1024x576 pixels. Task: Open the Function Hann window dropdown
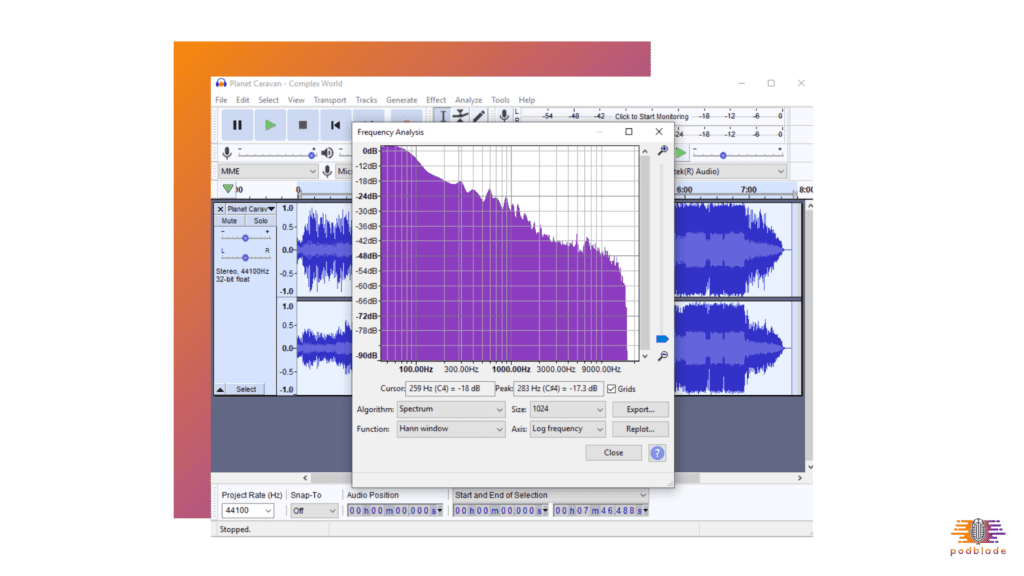pyautogui.click(x=451, y=429)
